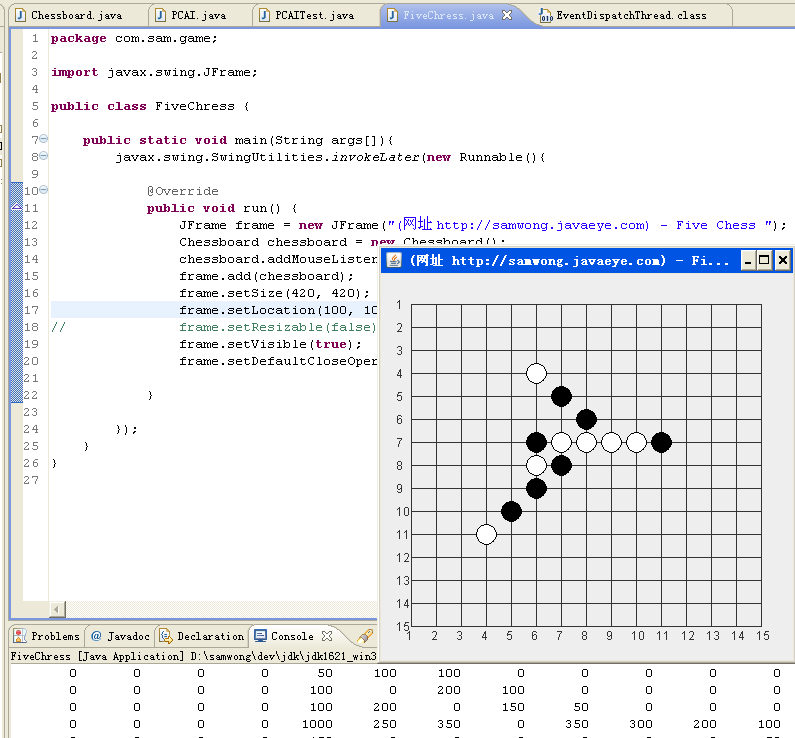795x738 pixels.
Task: Close the FiveChress.java editor tab
Action: pyautogui.click(x=507, y=16)
